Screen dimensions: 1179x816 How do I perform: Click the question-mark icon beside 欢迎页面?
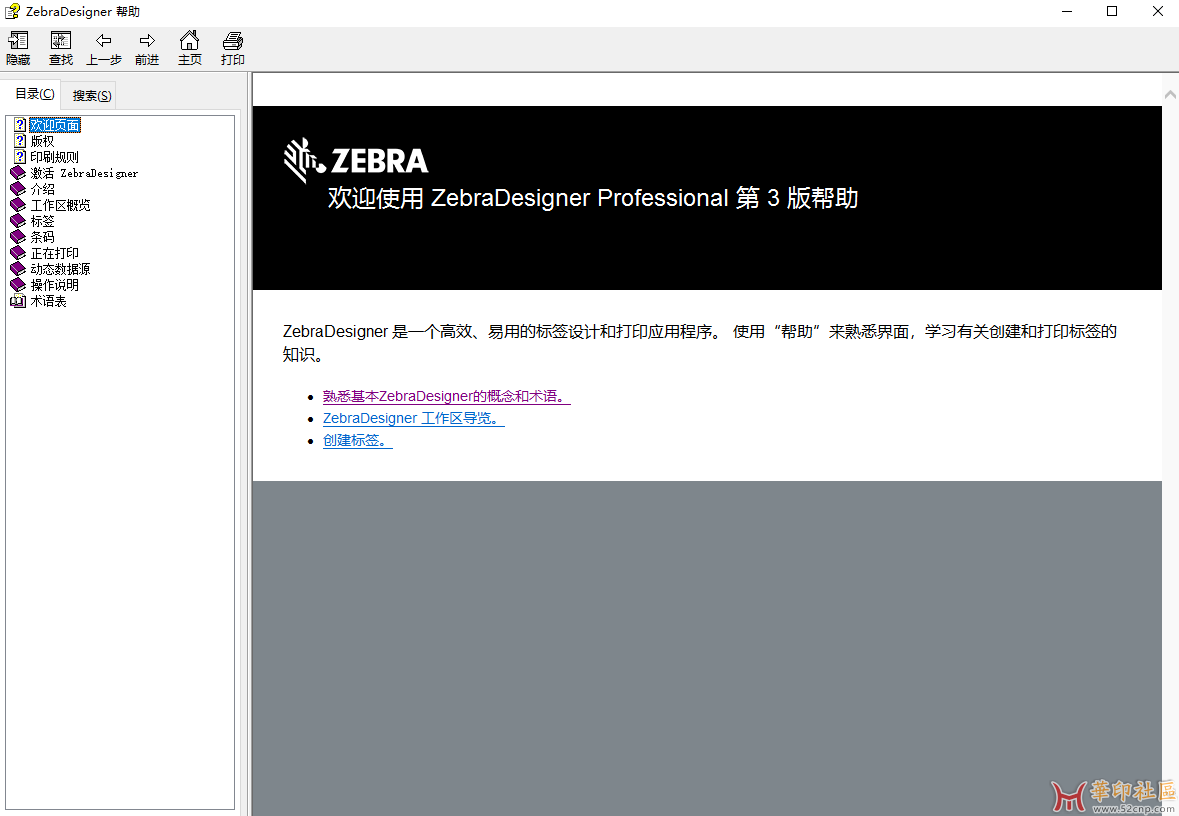tap(20, 125)
